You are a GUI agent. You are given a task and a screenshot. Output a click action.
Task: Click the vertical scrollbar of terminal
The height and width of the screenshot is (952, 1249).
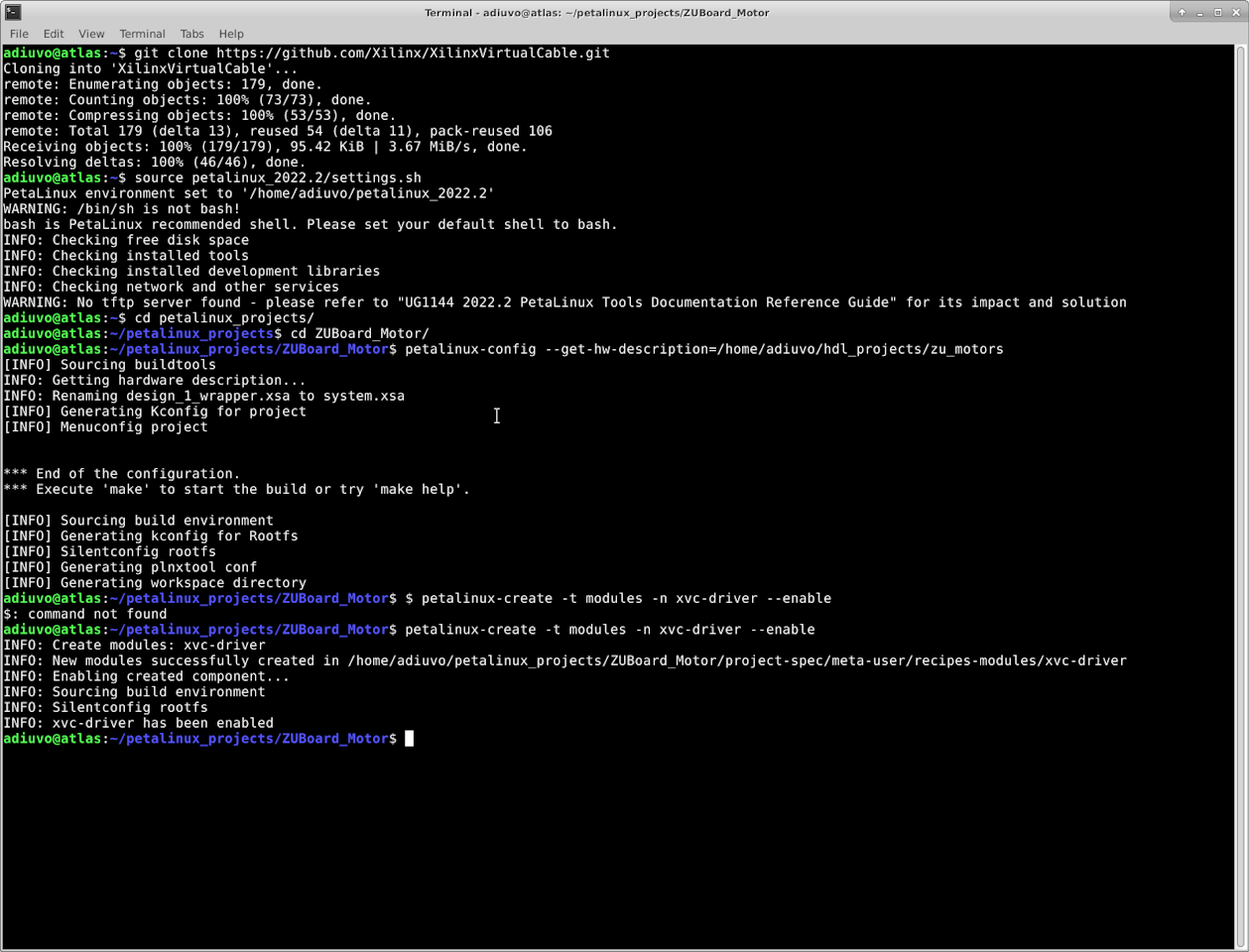1240,496
